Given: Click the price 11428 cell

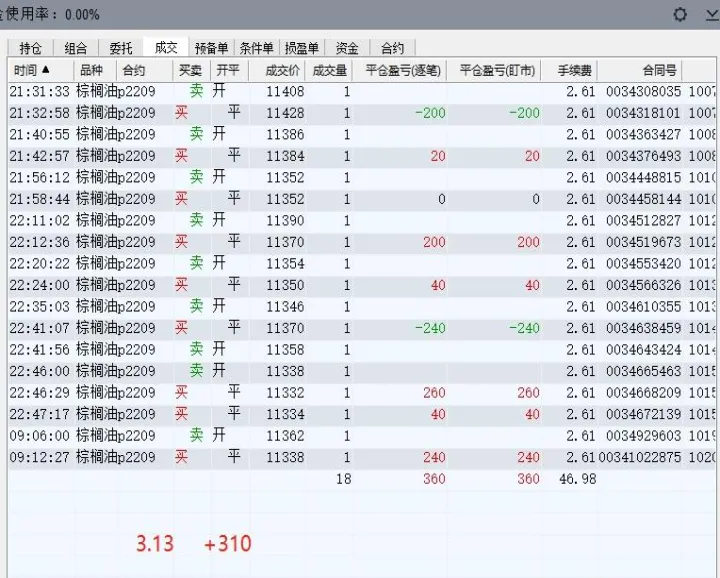Looking at the screenshot, I should pos(285,113).
